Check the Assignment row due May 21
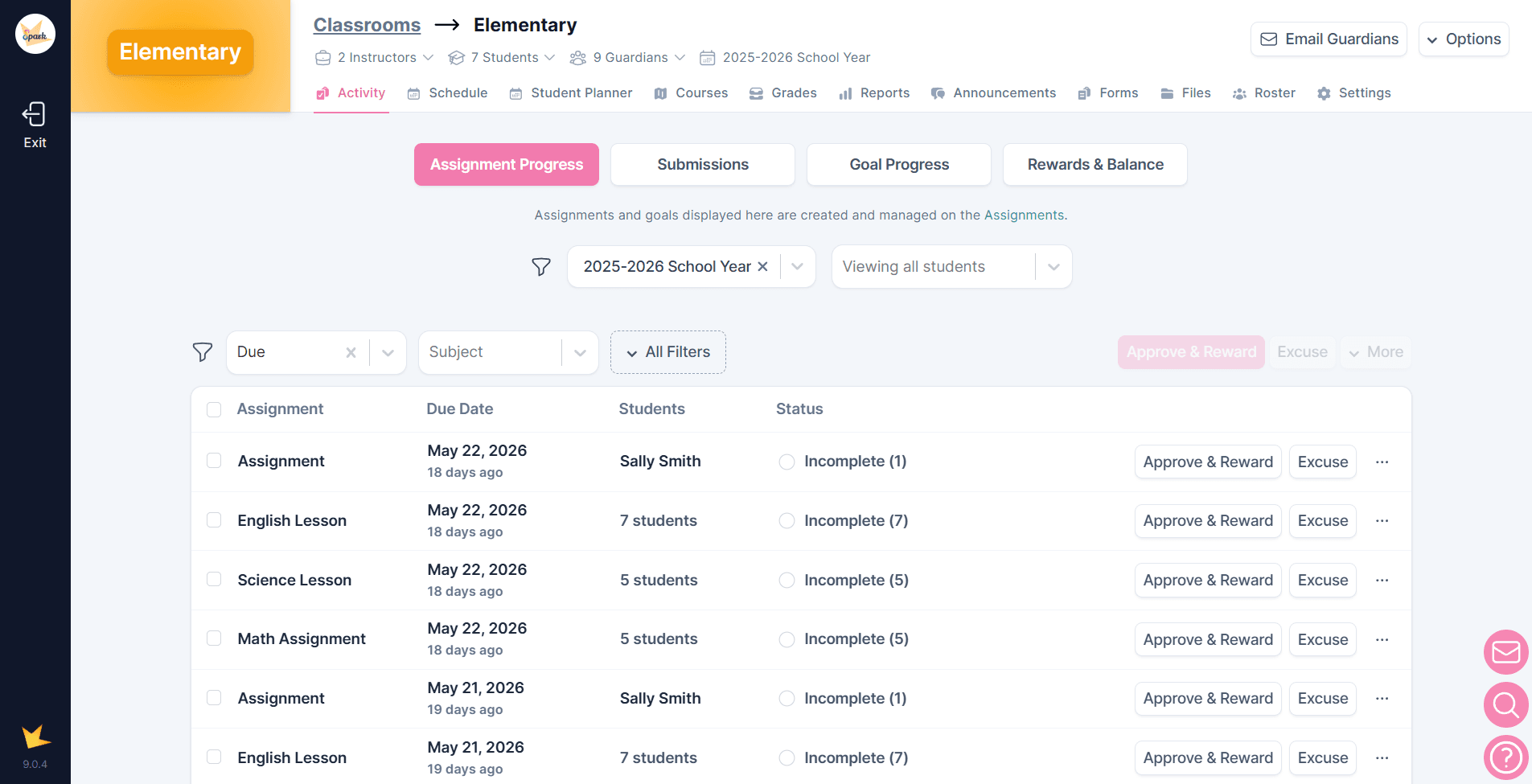Viewport: 1532px width, 784px height. tap(214, 698)
